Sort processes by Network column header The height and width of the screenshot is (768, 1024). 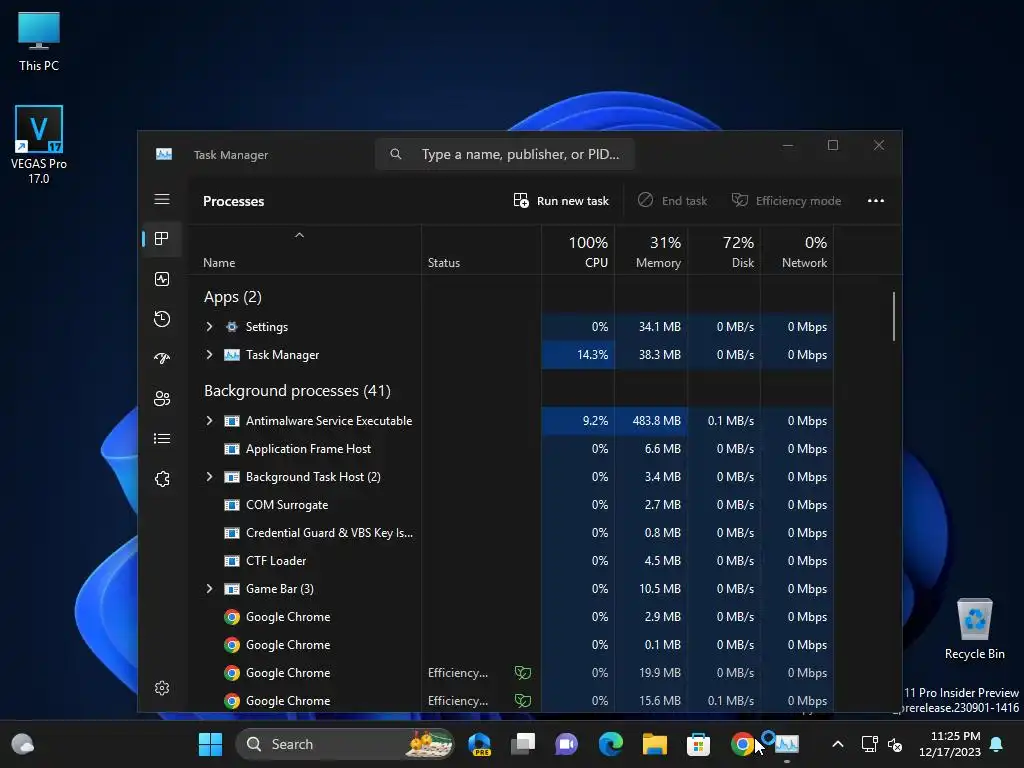click(x=797, y=251)
